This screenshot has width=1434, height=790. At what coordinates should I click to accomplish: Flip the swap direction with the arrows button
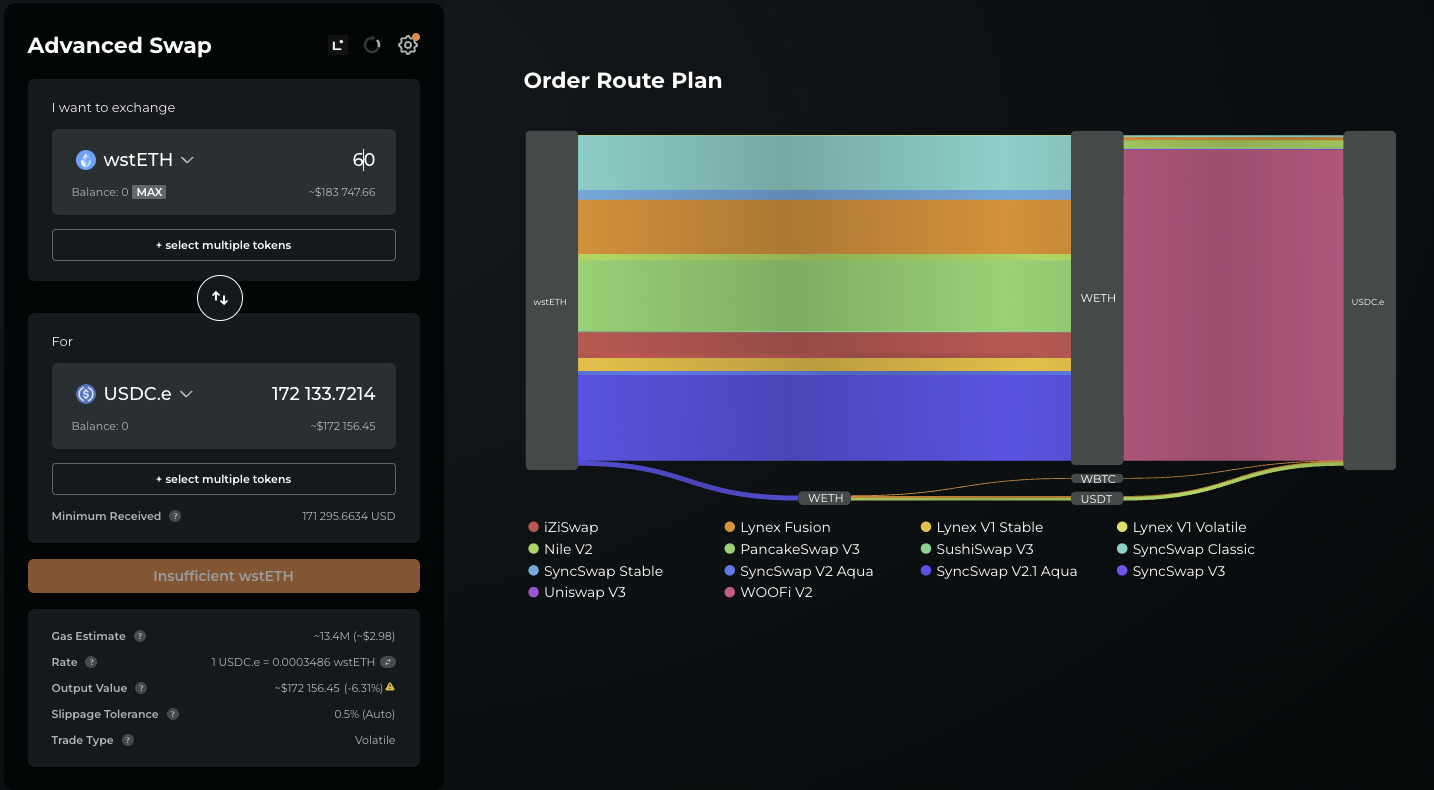220,297
